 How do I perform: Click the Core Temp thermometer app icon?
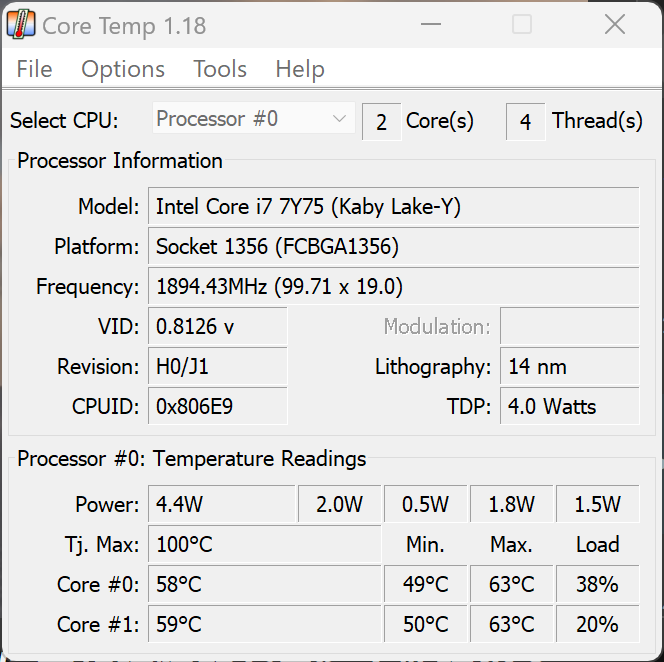21,25
